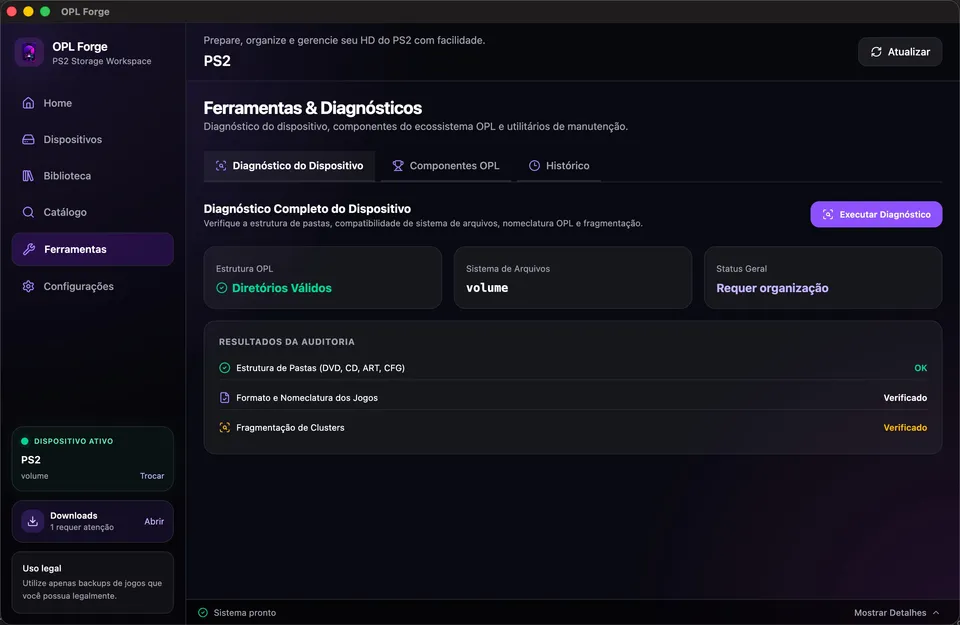Click white Verificado for Formato e Nomeclatura
This screenshot has width=960, height=625.
(905, 398)
